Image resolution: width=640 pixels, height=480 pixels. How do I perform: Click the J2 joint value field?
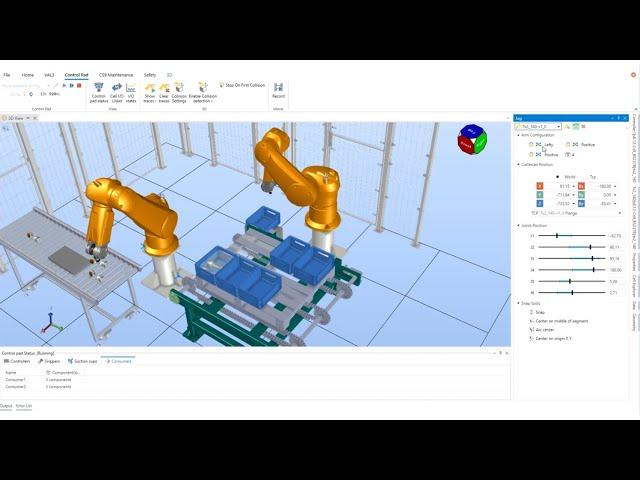(x=615, y=247)
